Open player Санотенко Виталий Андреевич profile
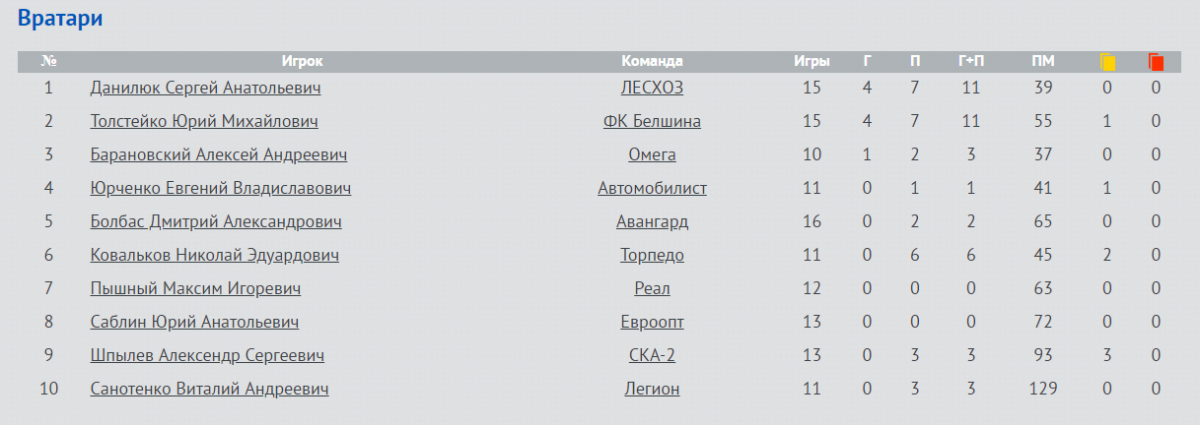This screenshot has width=1200, height=425. [209, 389]
